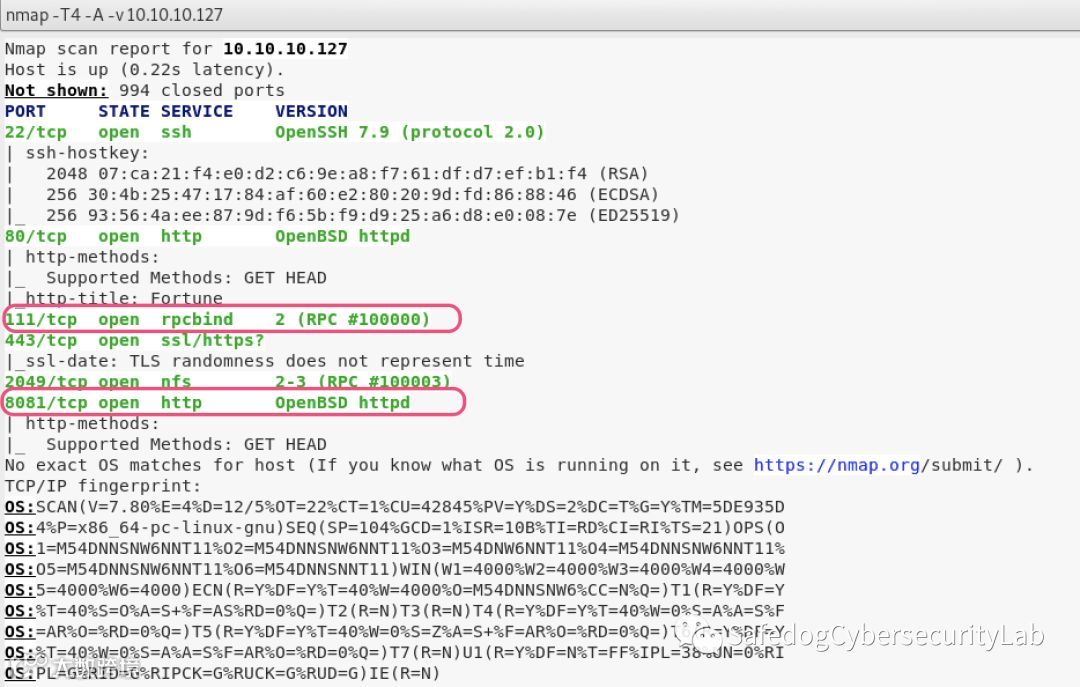Click the PORT STATE SERVICE VERSION header row
This screenshot has height=687, width=1080.
(x=176, y=111)
